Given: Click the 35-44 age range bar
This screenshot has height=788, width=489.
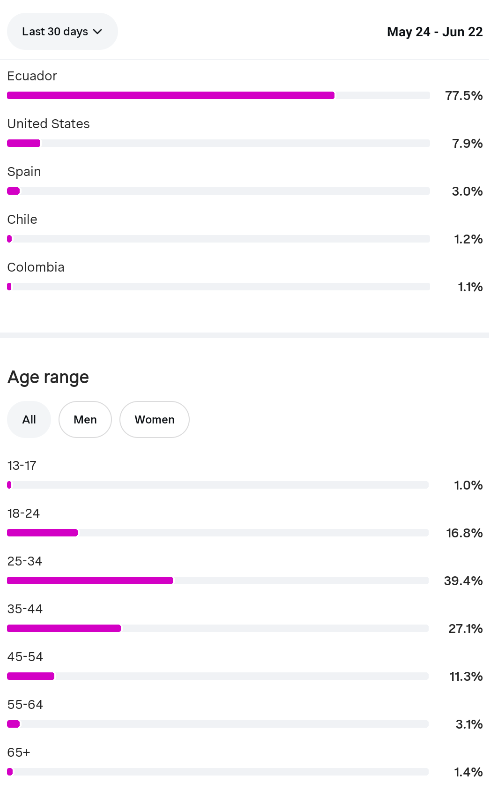Looking at the screenshot, I should pyautogui.click(x=218, y=628).
